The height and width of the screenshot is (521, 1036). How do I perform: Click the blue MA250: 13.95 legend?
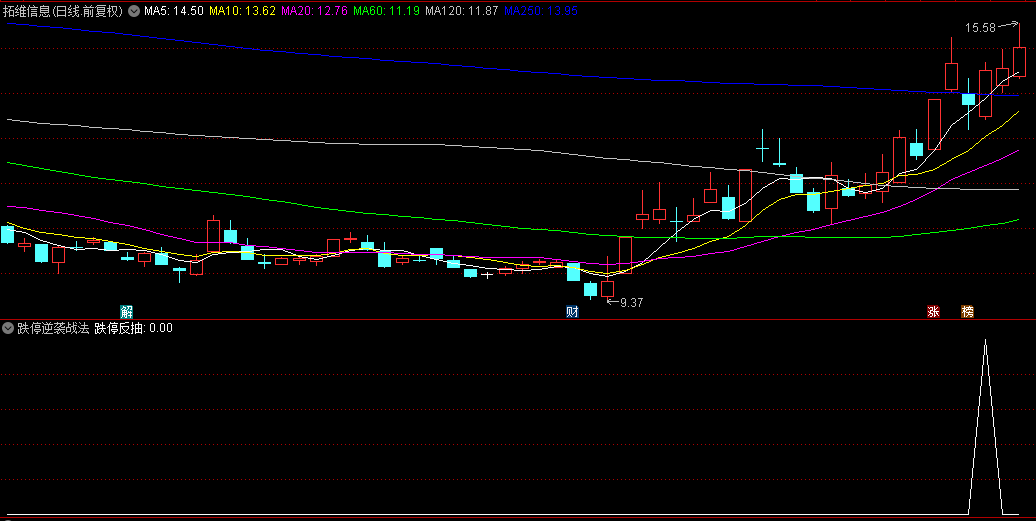540,11
